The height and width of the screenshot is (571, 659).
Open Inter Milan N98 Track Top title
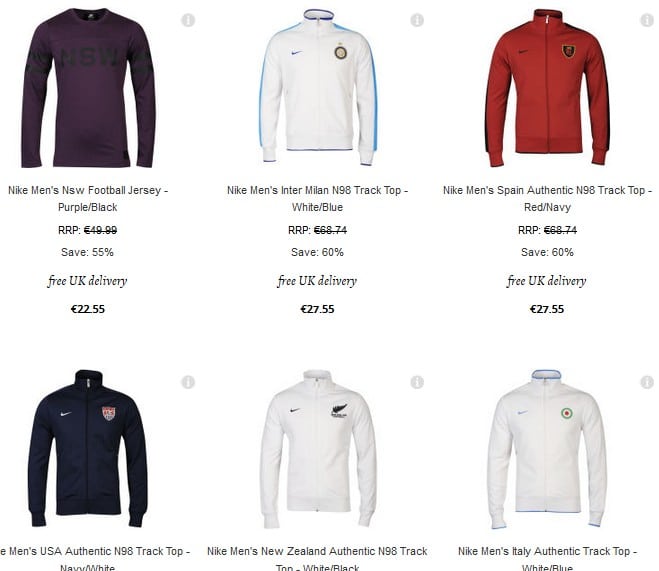coord(318,199)
